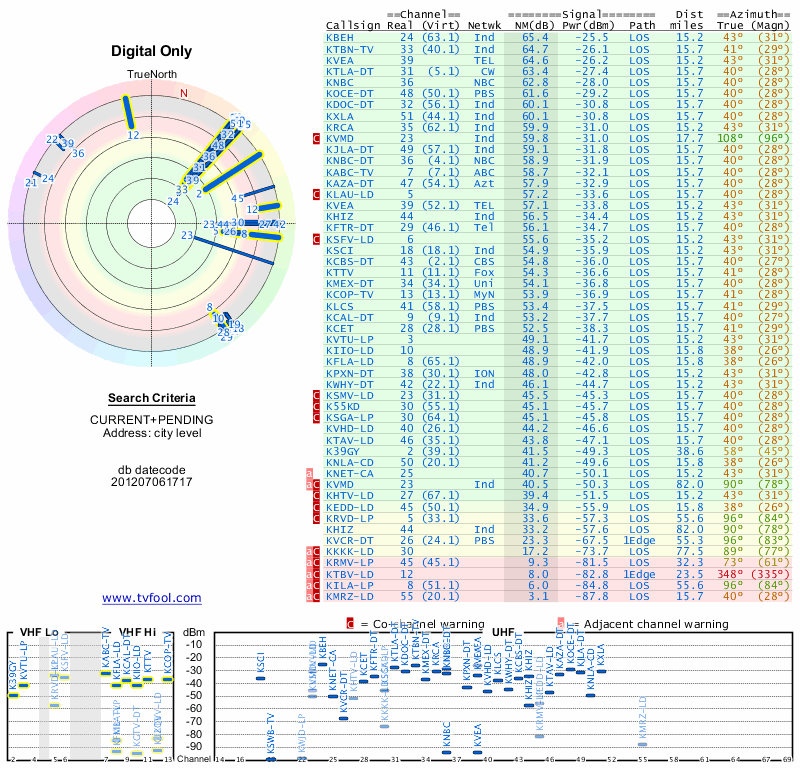Click the KCET callsign in the table
800x768 pixels.
[340, 329]
